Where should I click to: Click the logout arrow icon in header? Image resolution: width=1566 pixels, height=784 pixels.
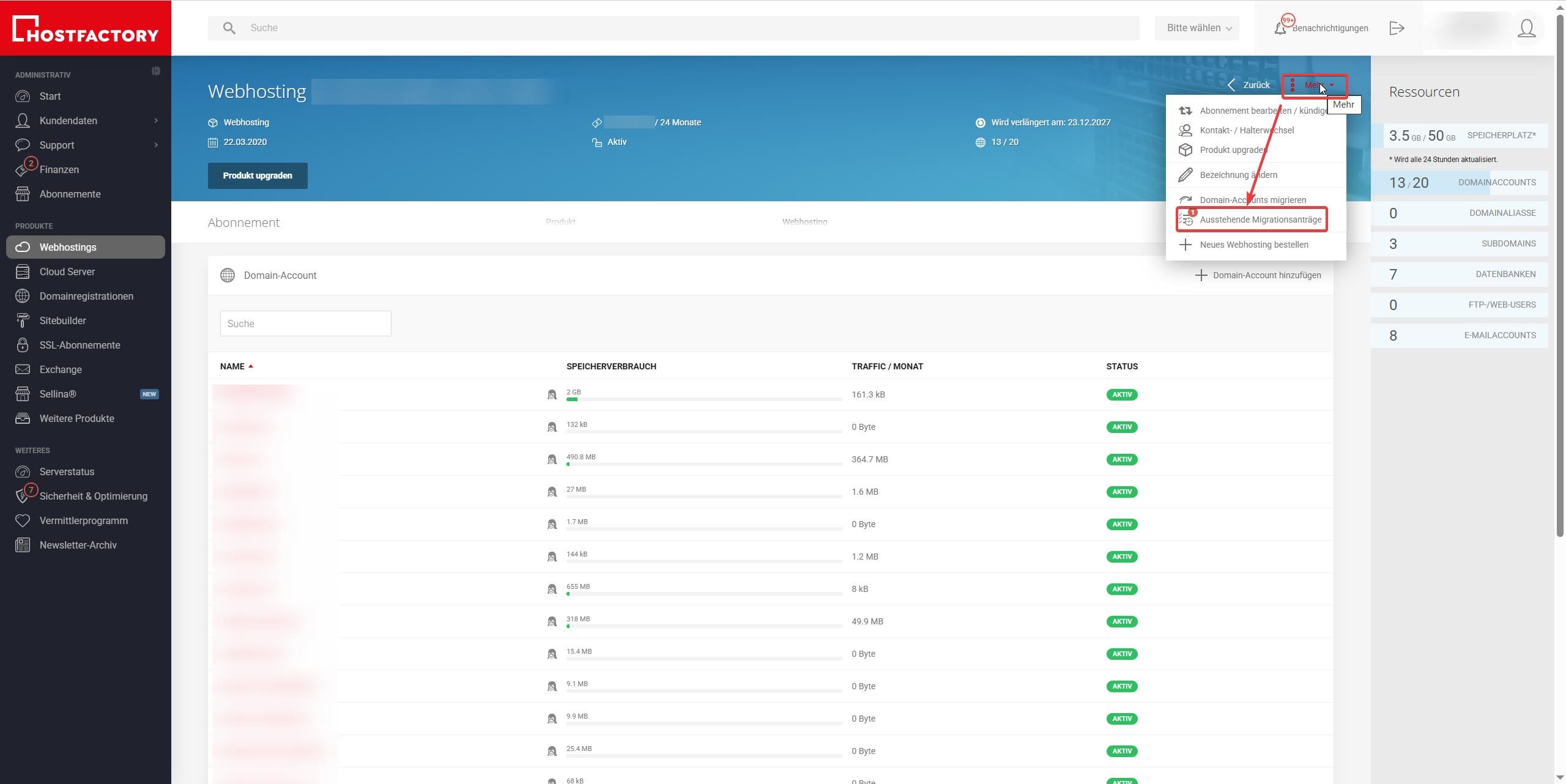(x=1397, y=28)
